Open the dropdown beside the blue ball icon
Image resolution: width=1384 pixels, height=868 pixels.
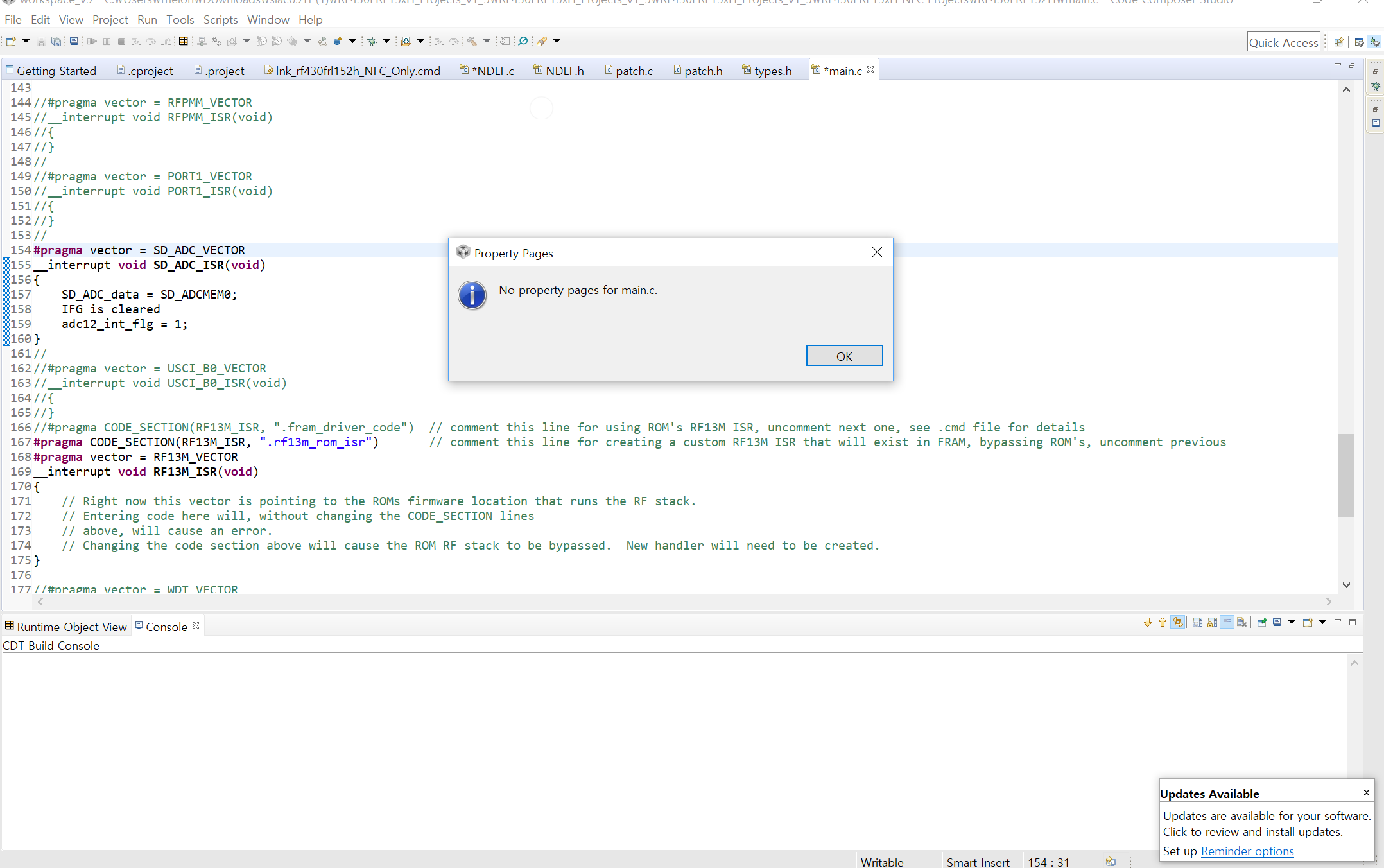(352, 41)
